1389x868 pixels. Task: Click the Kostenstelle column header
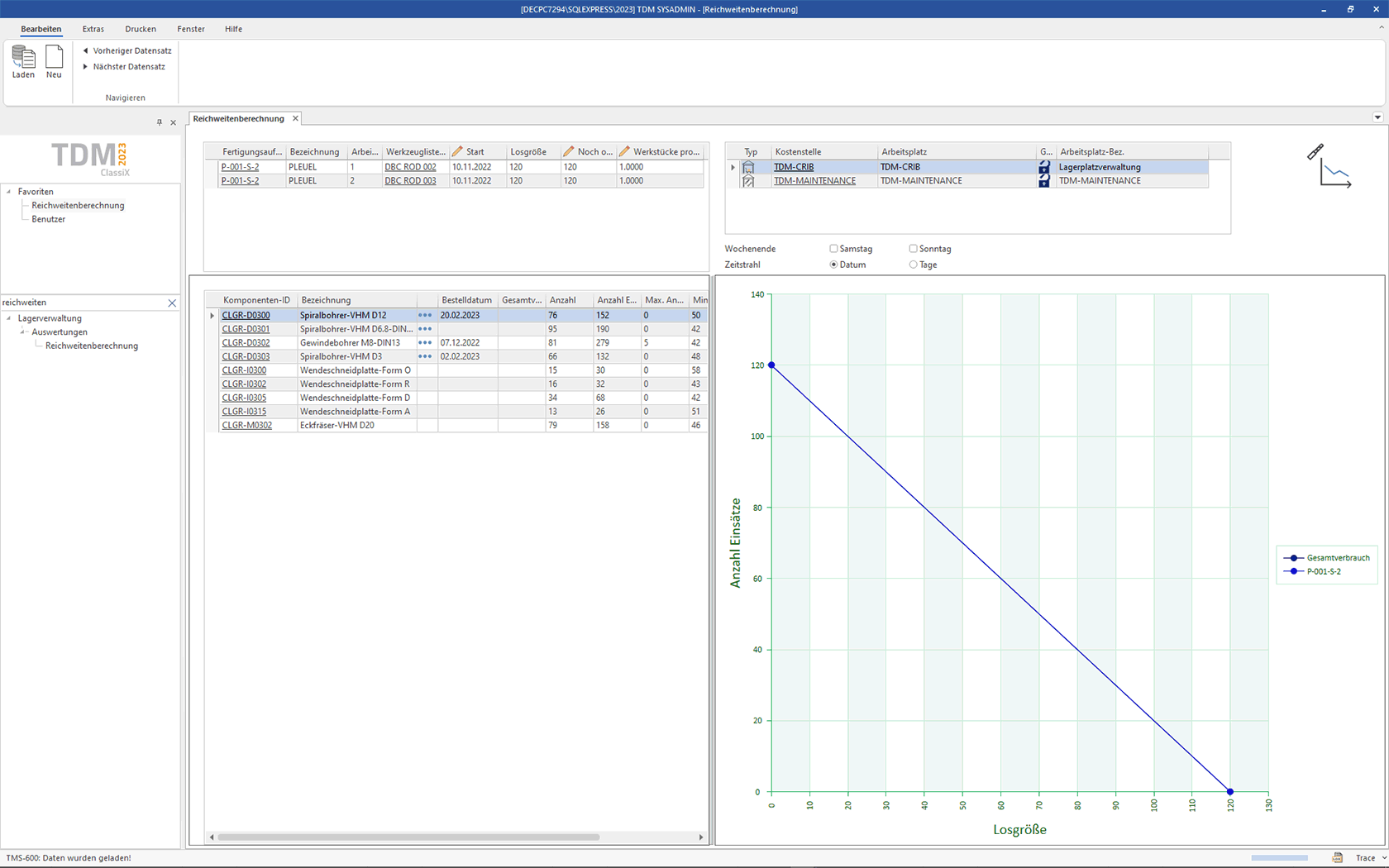(823, 152)
